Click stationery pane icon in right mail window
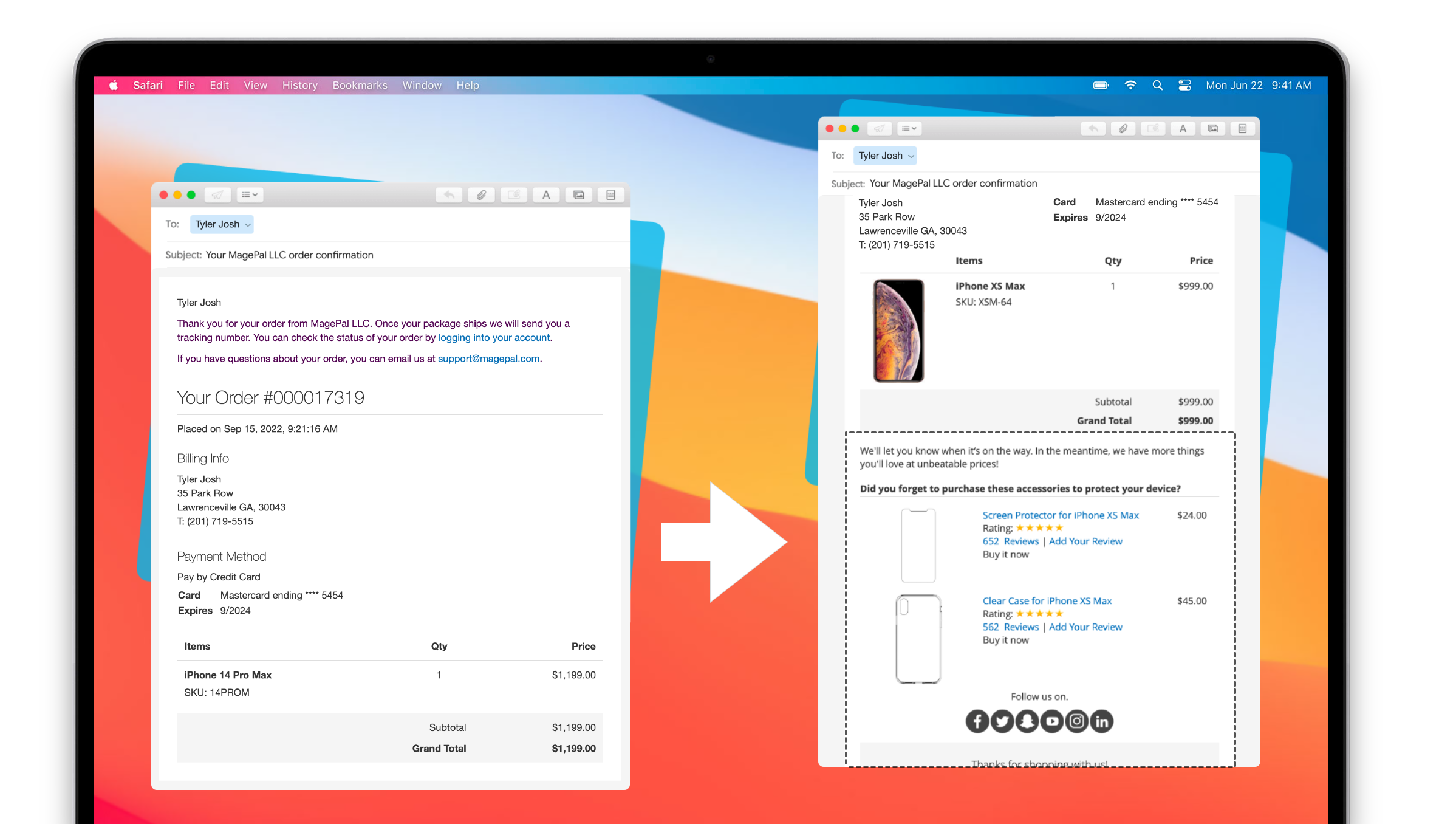The height and width of the screenshot is (824, 1456). tap(1242, 128)
